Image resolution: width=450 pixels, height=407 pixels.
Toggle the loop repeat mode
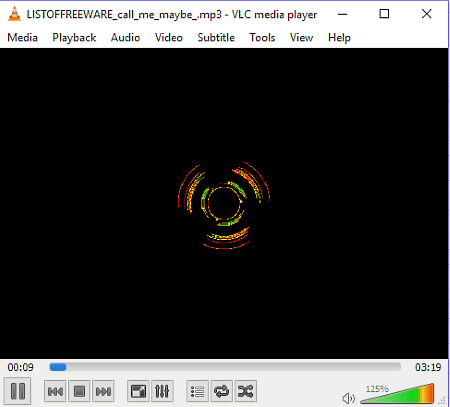(222, 391)
